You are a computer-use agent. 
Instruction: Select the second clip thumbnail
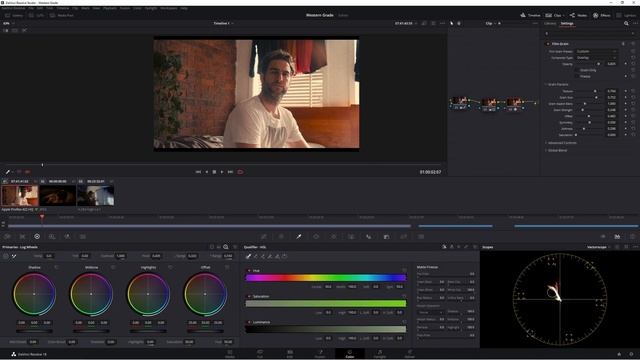[x=58, y=196]
